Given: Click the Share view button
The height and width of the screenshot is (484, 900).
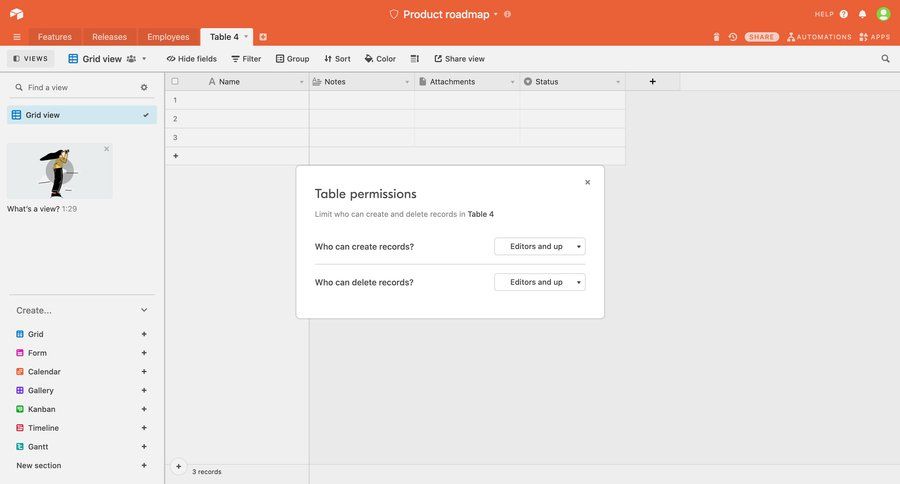Looking at the screenshot, I should coord(459,59).
